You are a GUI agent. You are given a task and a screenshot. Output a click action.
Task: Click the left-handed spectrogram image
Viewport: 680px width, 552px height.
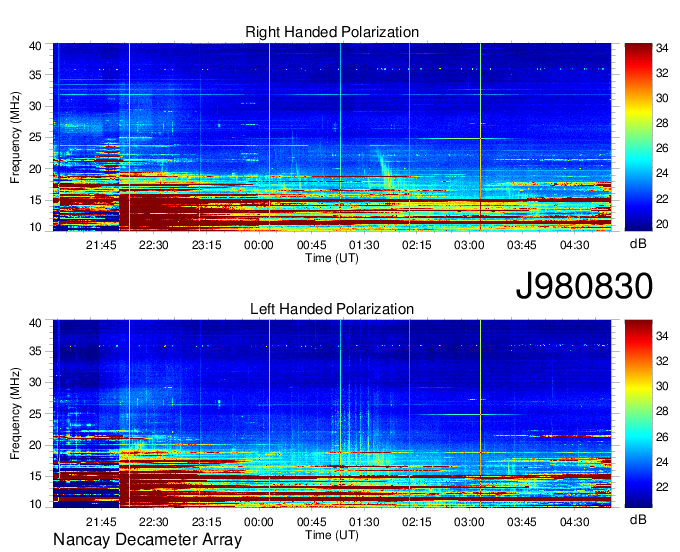(x=332, y=414)
